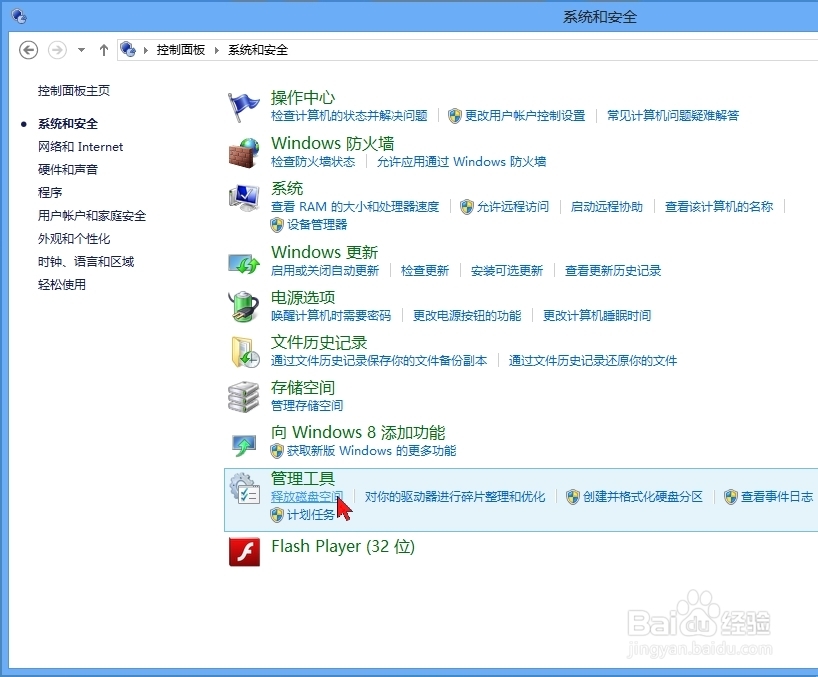Click 更改用户帐户控制设置 link
Image resolution: width=818 pixels, height=677 pixels.
525,115
